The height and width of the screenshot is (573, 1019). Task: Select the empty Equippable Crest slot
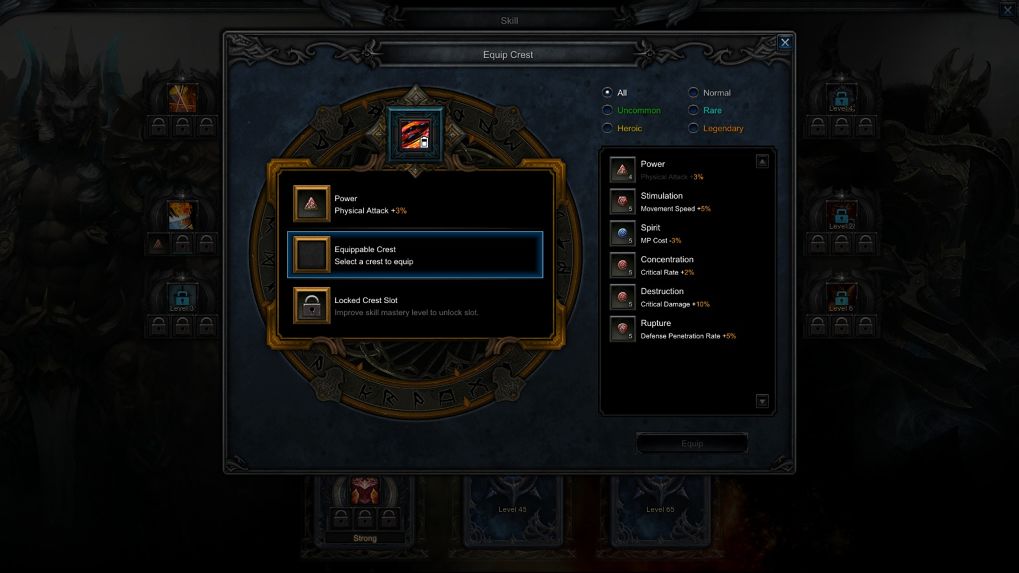(415, 255)
